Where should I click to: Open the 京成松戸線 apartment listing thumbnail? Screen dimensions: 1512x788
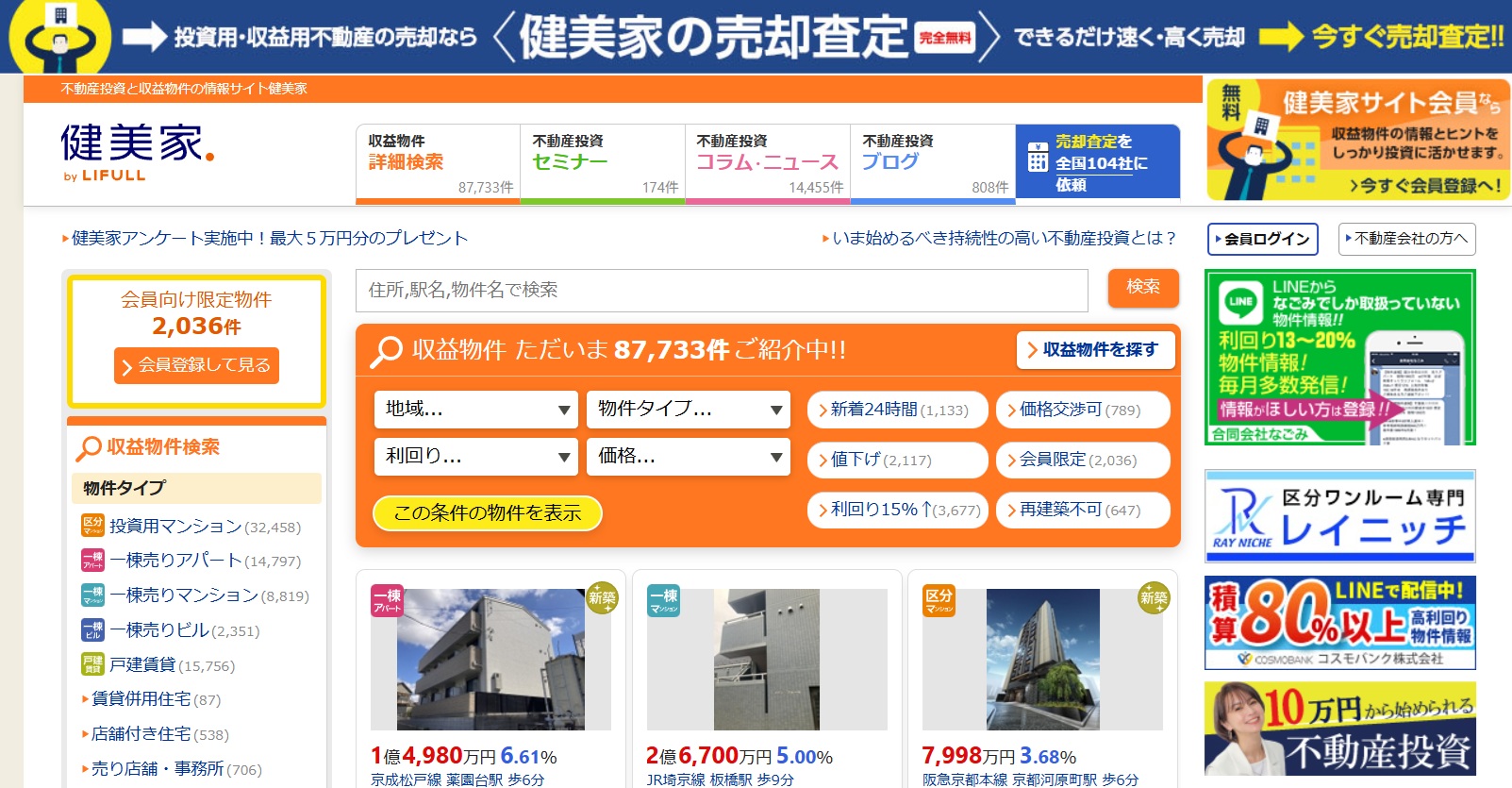click(x=490, y=660)
